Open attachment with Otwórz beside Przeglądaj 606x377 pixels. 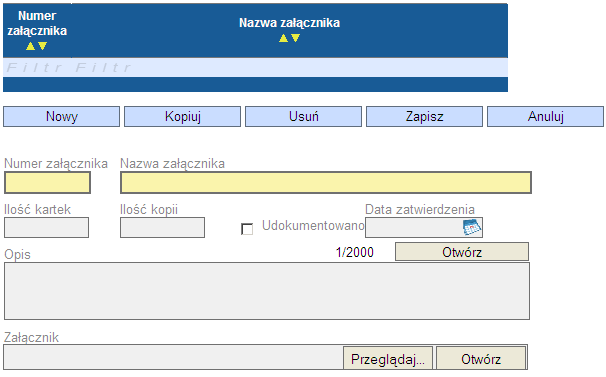(481, 359)
